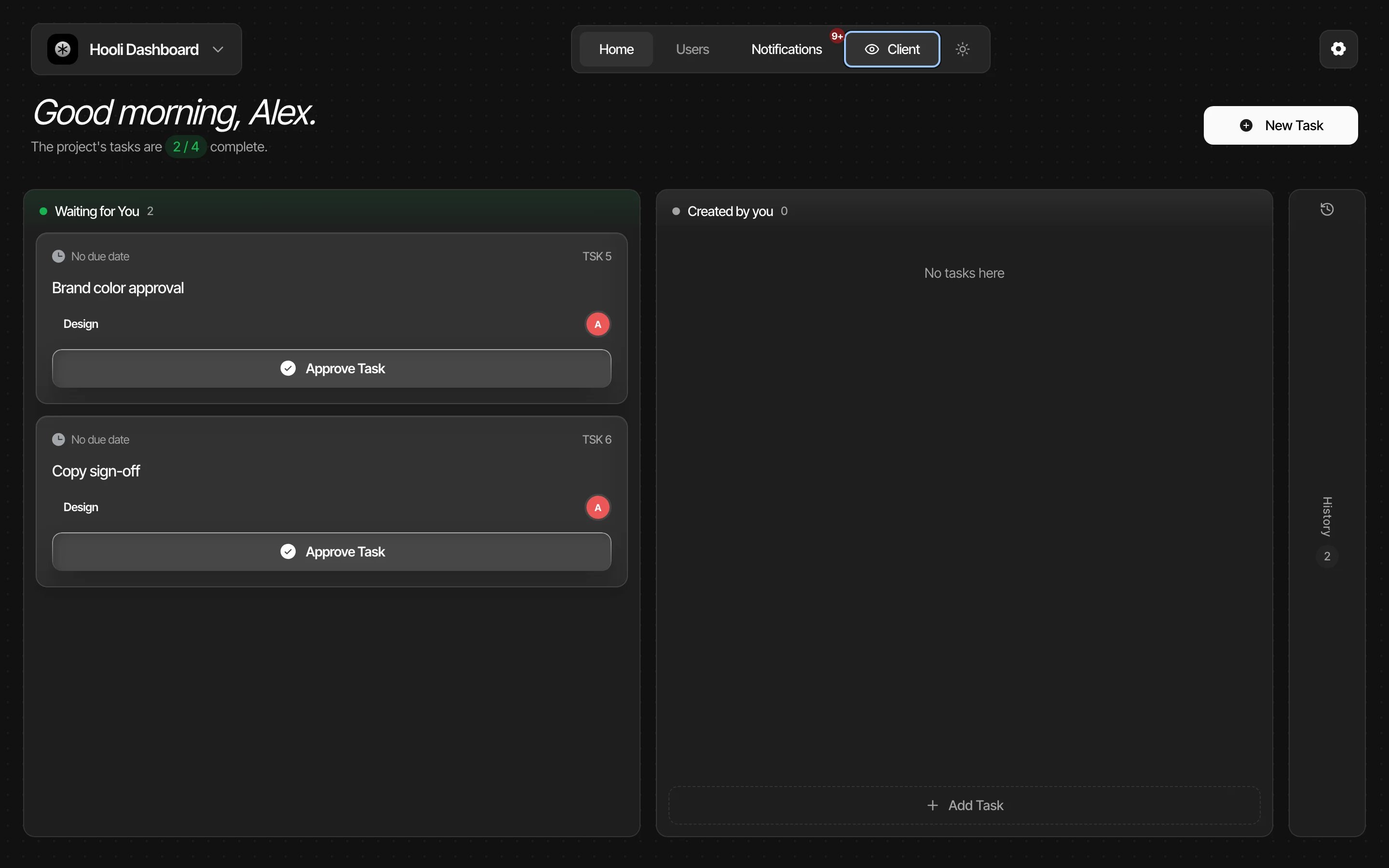1389x868 pixels.
Task: Expand History panel via clock-arrow icon
Action: click(x=1327, y=210)
